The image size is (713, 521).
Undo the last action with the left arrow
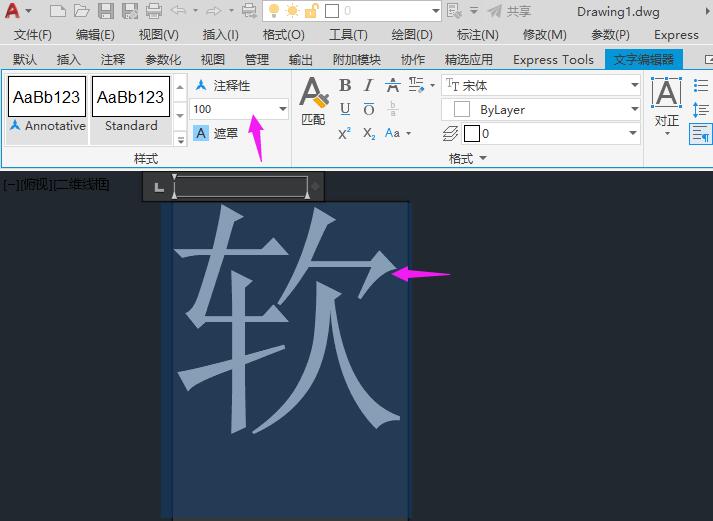178,10
